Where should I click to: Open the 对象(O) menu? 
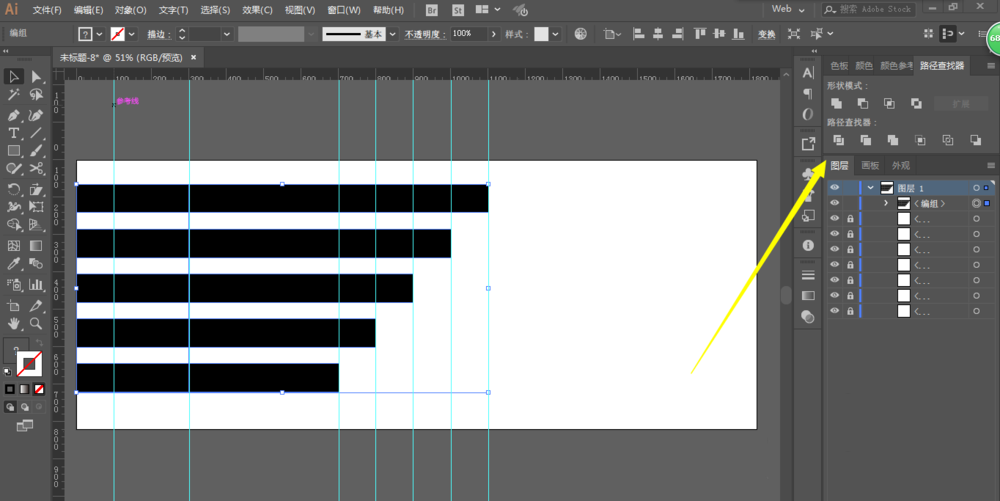(131, 10)
